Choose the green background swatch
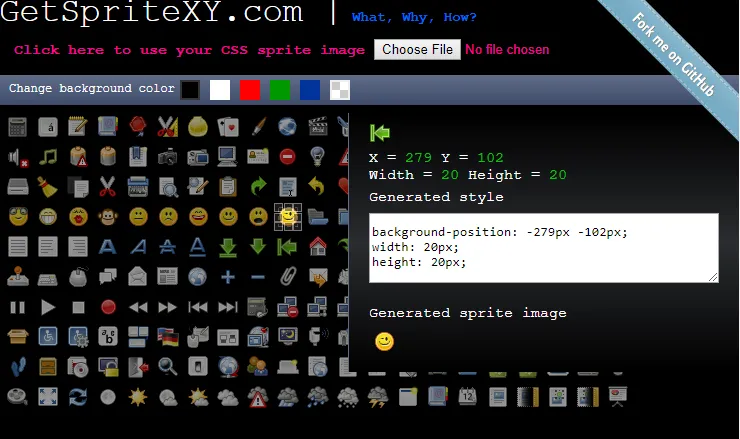 (280, 90)
